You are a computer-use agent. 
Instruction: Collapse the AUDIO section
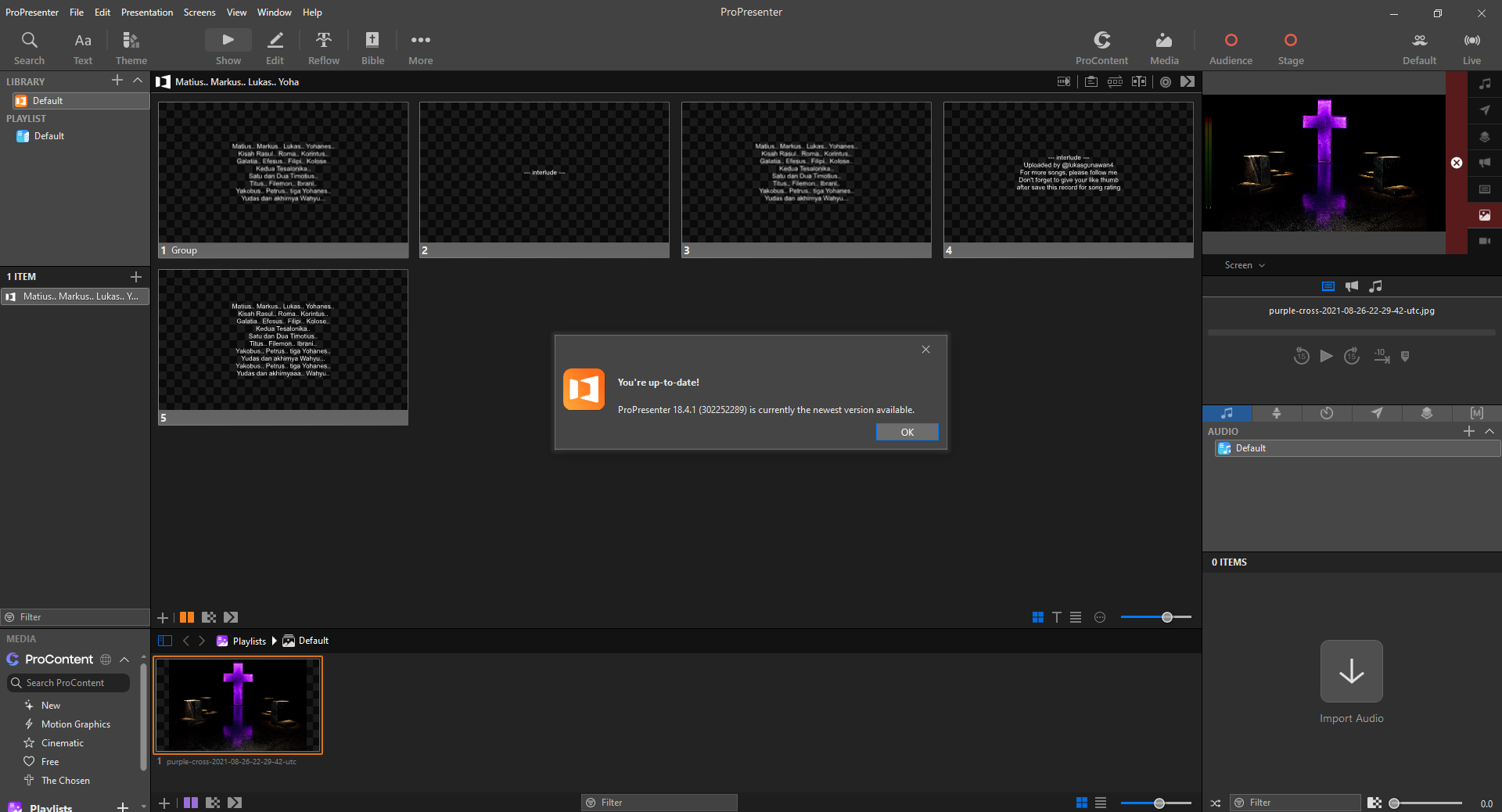pyautogui.click(x=1489, y=431)
